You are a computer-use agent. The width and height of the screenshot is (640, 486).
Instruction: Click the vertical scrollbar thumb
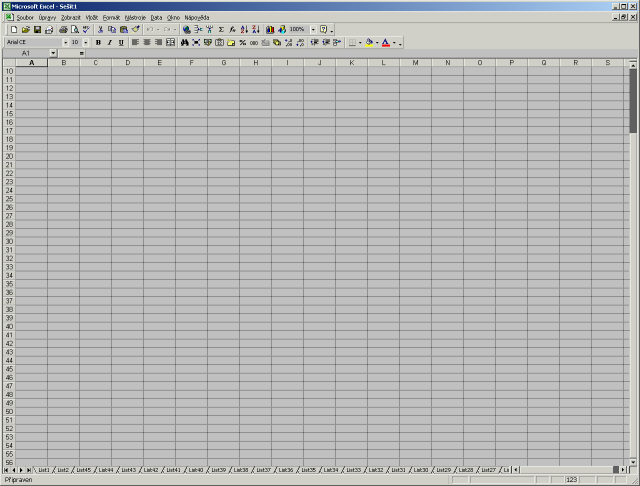(633, 100)
